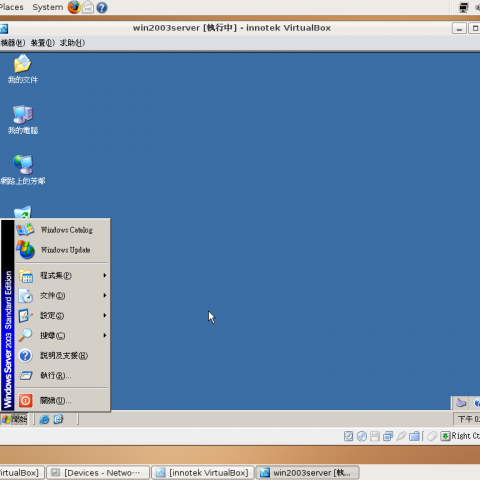Choose 關機(U)... in the Start menu
This screenshot has height=480, width=480.
(62, 400)
